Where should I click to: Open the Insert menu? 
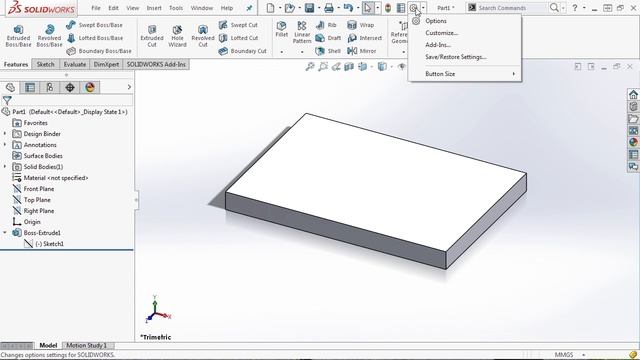pos(154,8)
